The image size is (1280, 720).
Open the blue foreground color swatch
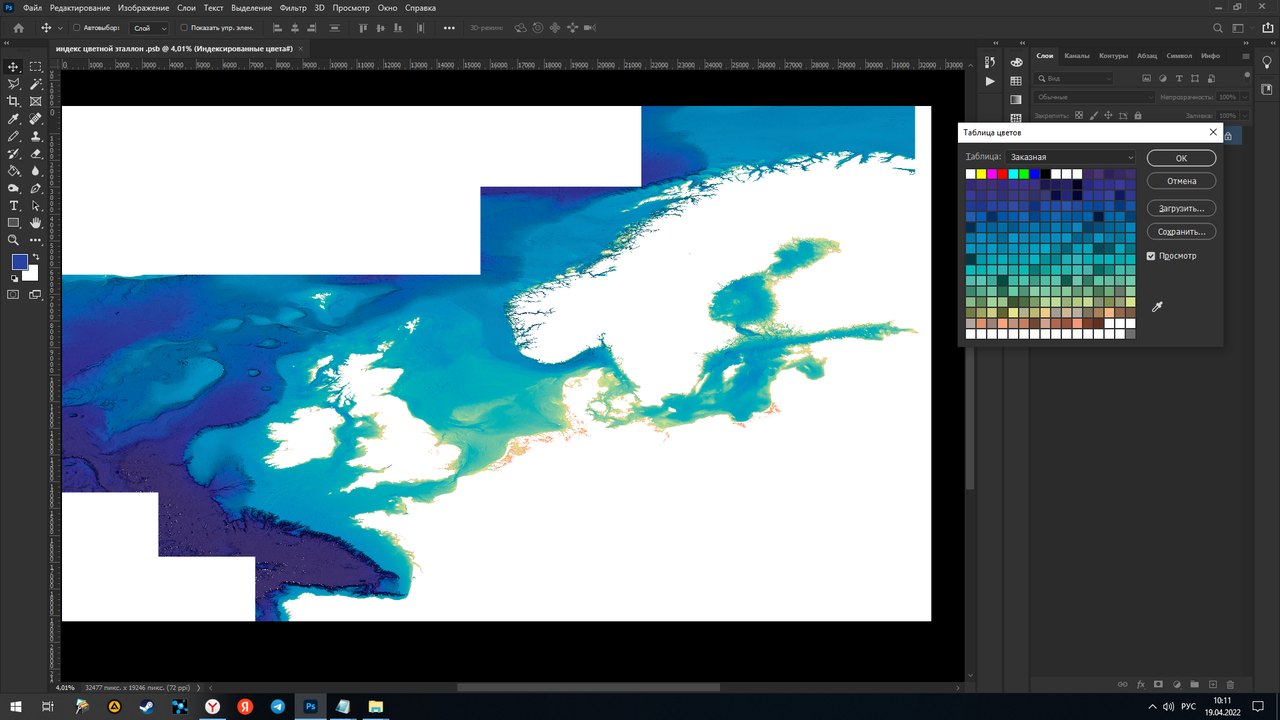(x=20, y=262)
